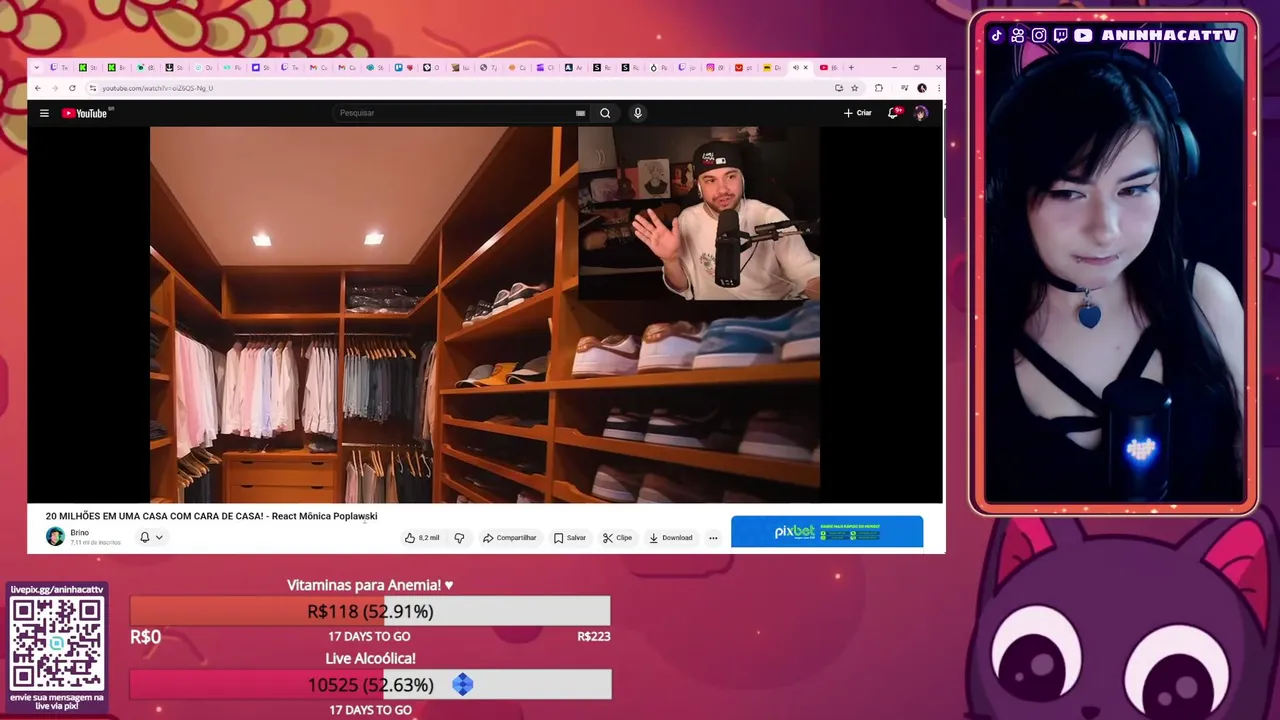Dislike the video
1280x720 pixels.
click(x=459, y=538)
